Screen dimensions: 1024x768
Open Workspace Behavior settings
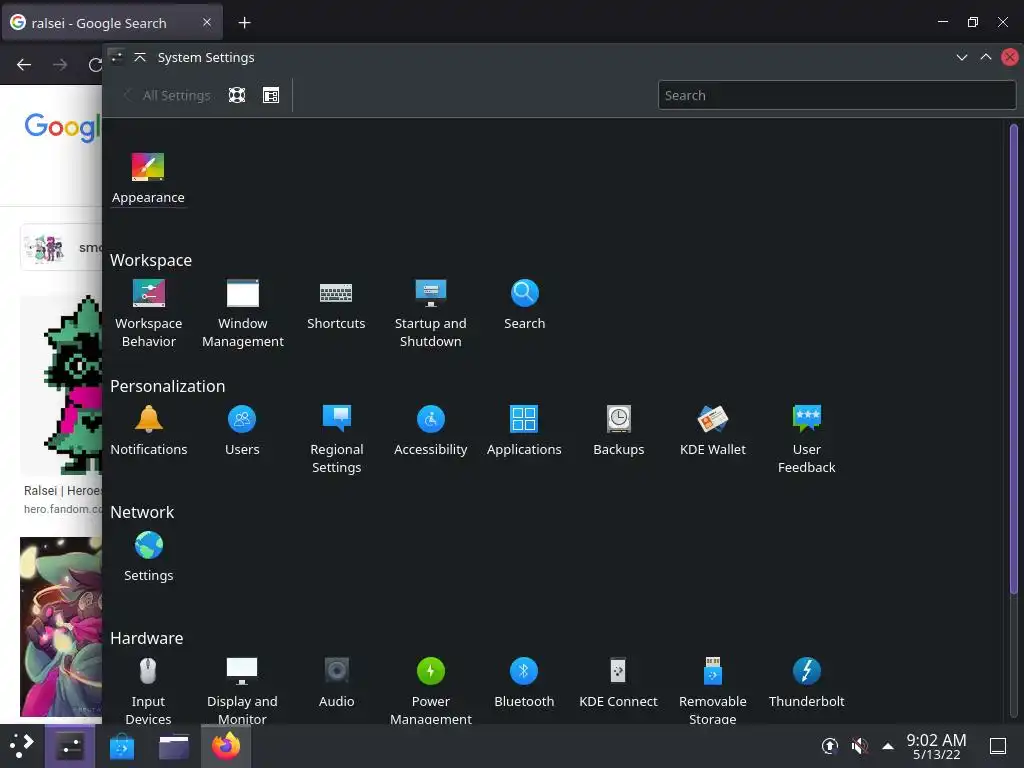tap(148, 313)
